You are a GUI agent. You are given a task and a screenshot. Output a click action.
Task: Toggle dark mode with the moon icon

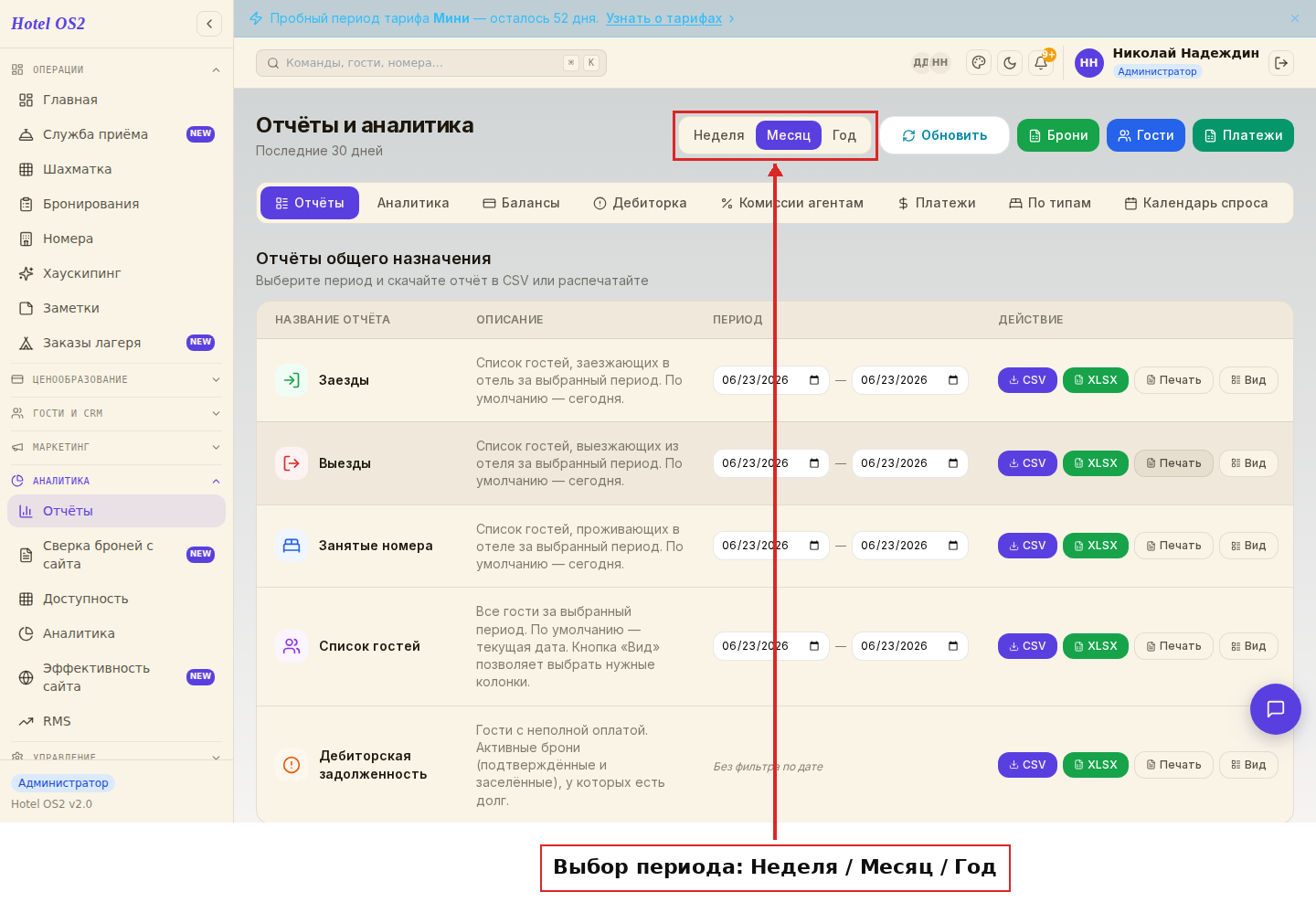[1010, 63]
